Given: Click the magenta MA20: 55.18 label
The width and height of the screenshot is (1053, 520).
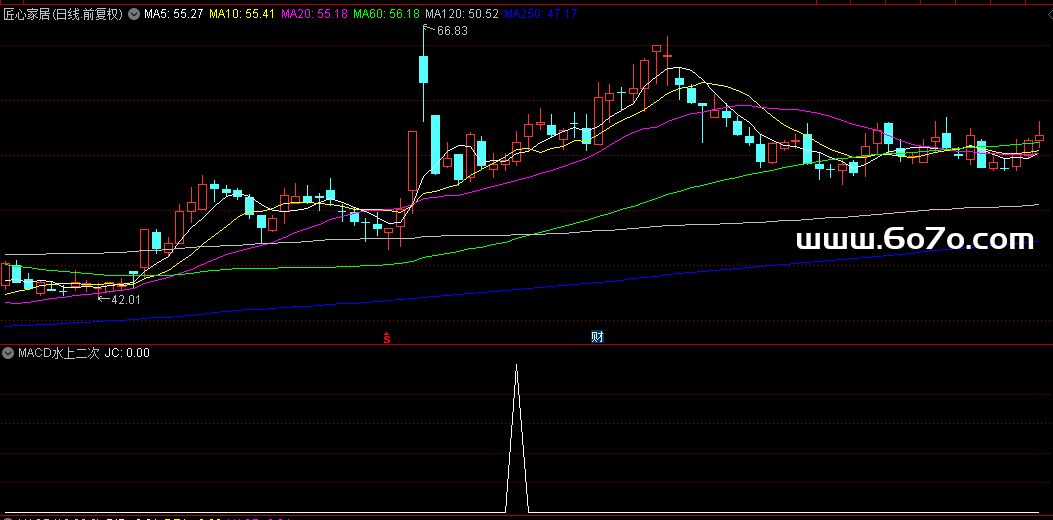Looking at the screenshot, I should (315, 15).
